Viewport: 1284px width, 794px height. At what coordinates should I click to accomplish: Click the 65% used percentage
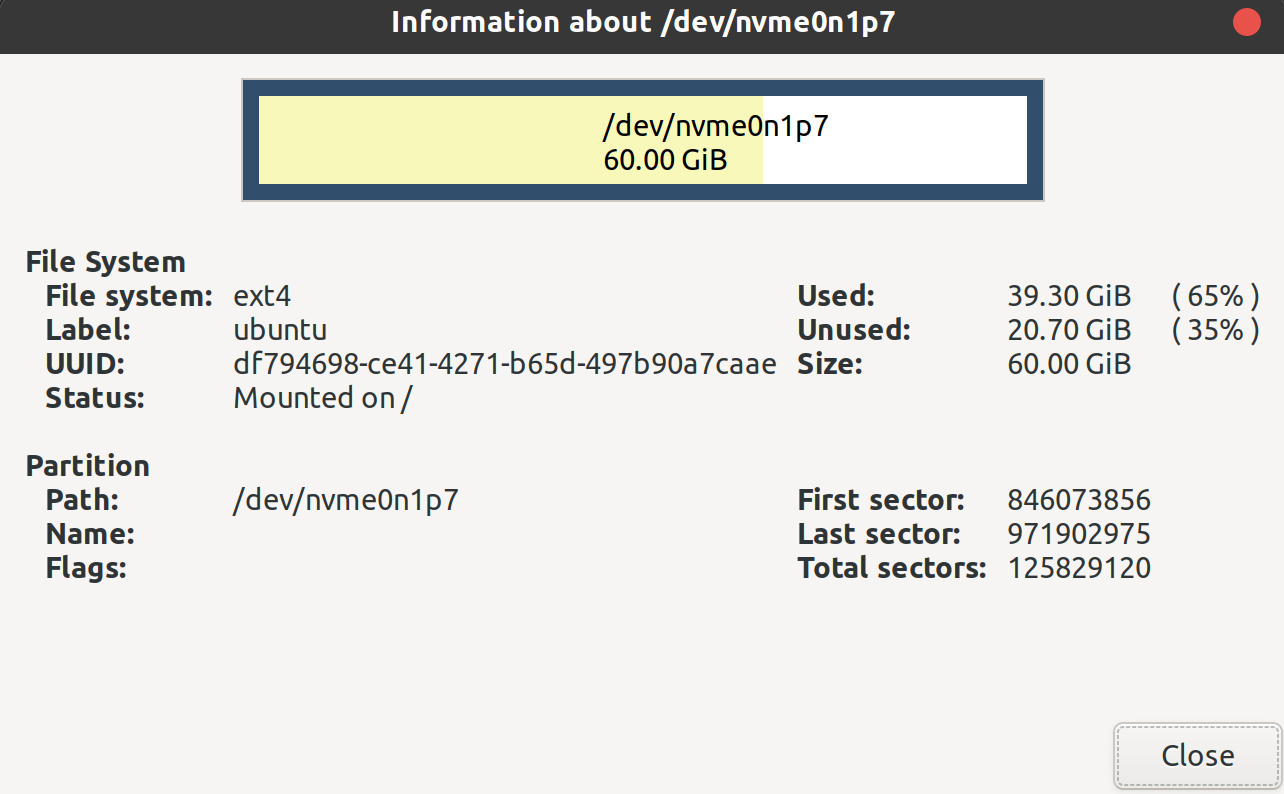pos(1215,296)
